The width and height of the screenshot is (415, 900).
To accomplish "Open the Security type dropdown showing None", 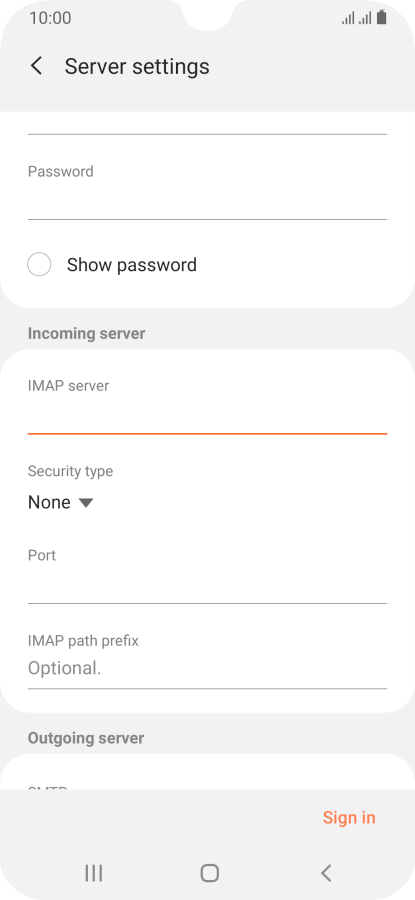I will (x=61, y=502).
